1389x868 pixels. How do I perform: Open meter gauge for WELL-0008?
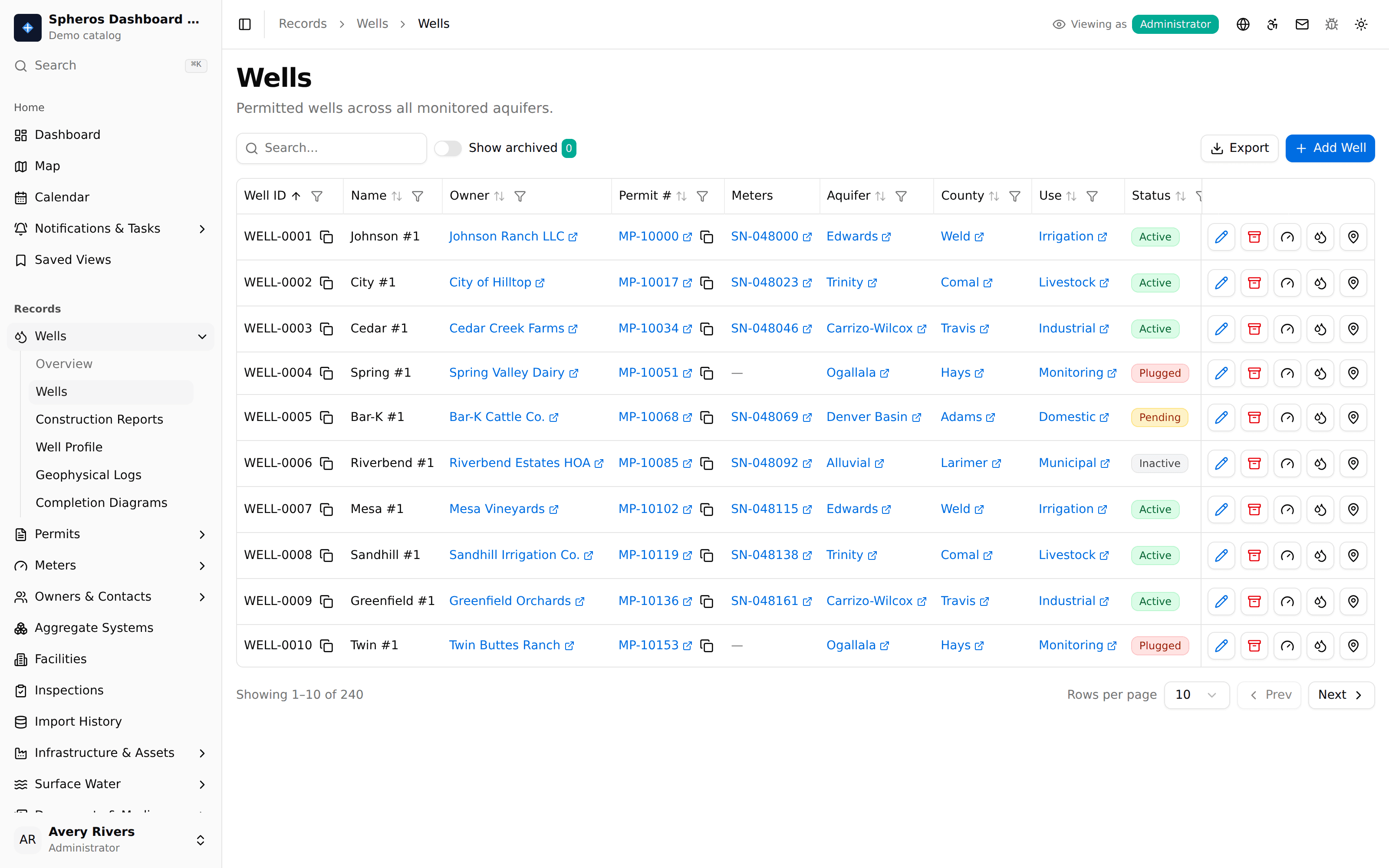click(1287, 555)
